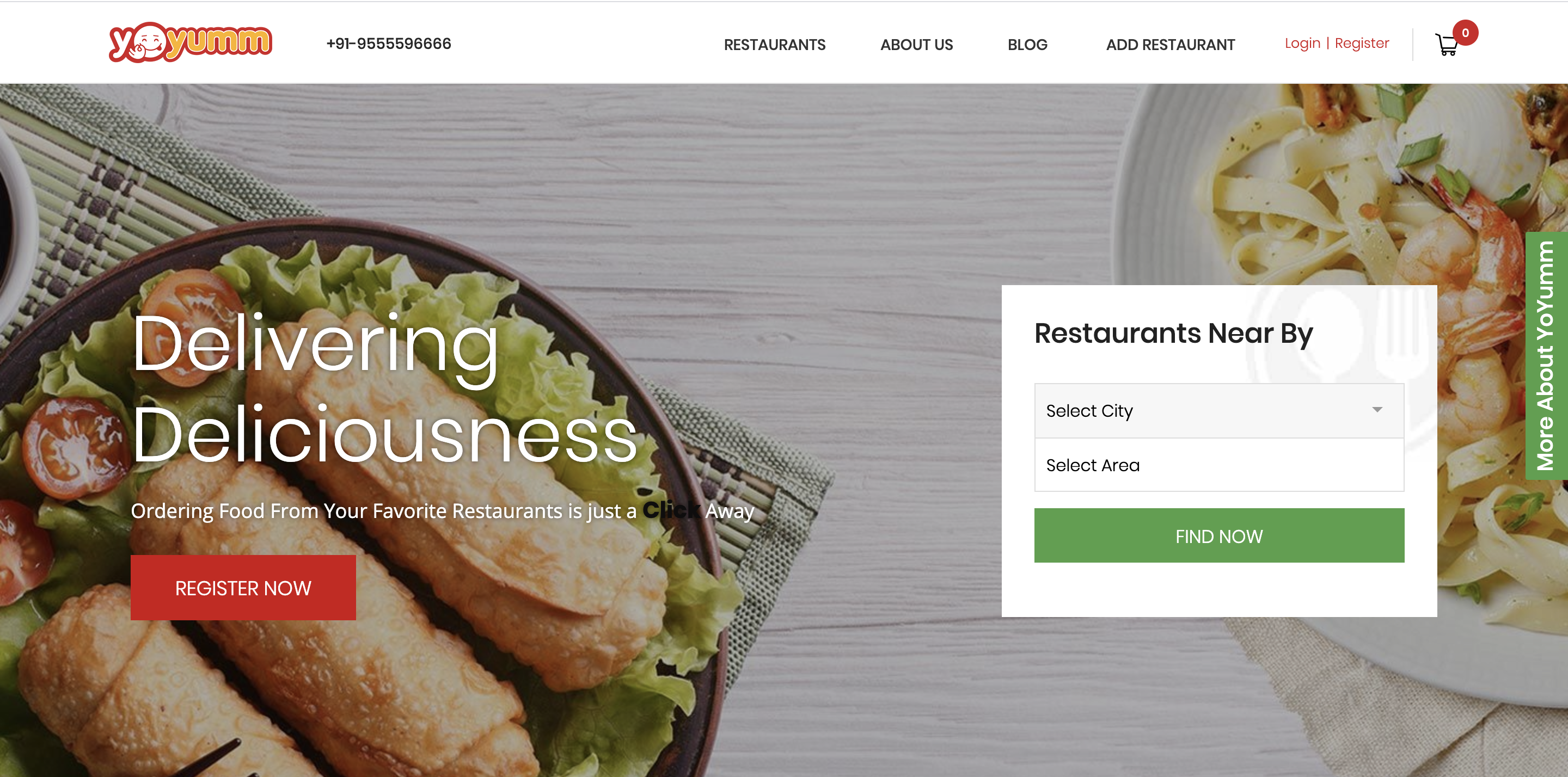Open the RESTAURANTS menu item

click(x=774, y=45)
